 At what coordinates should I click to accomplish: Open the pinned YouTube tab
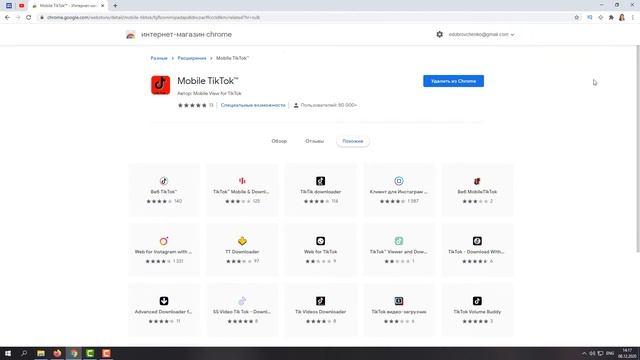[x=22, y=6]
